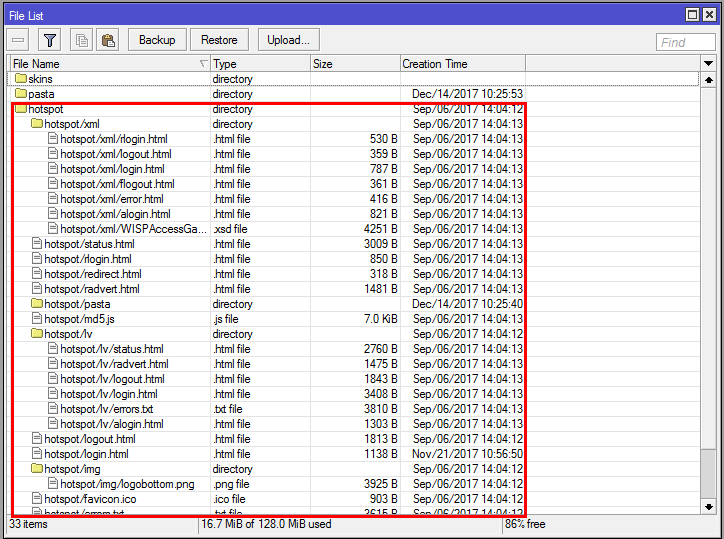Click the hotspot/rlogin.html file icon

(37, 259)
